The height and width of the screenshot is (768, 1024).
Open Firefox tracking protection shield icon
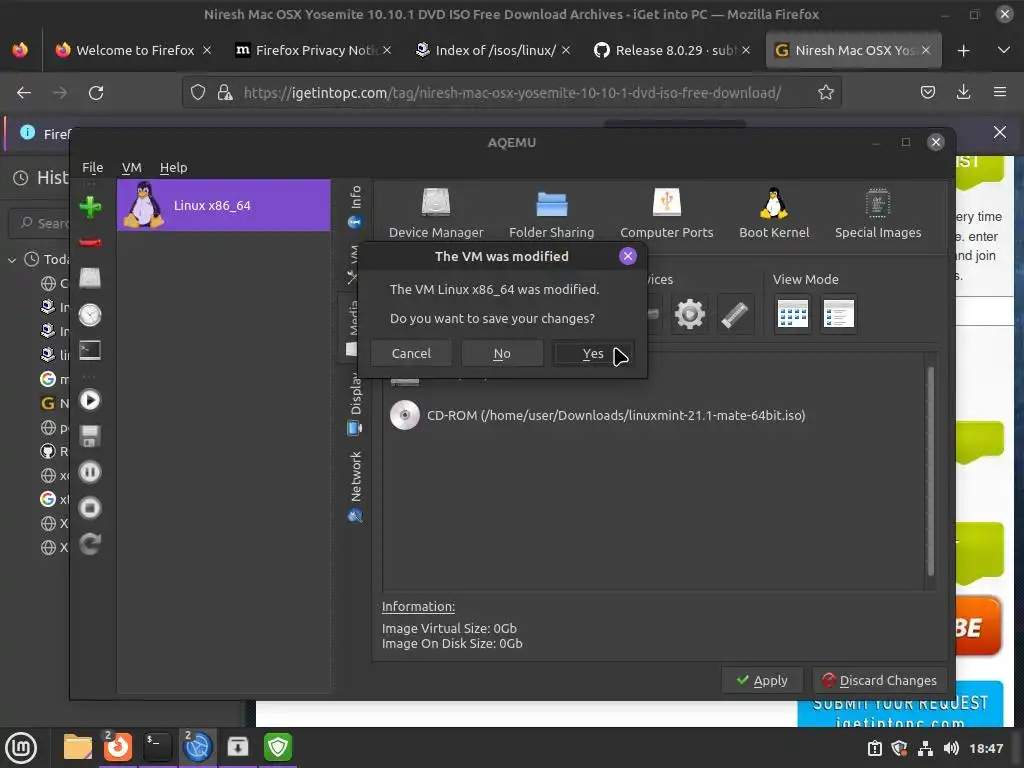click(x=198, y=93)
